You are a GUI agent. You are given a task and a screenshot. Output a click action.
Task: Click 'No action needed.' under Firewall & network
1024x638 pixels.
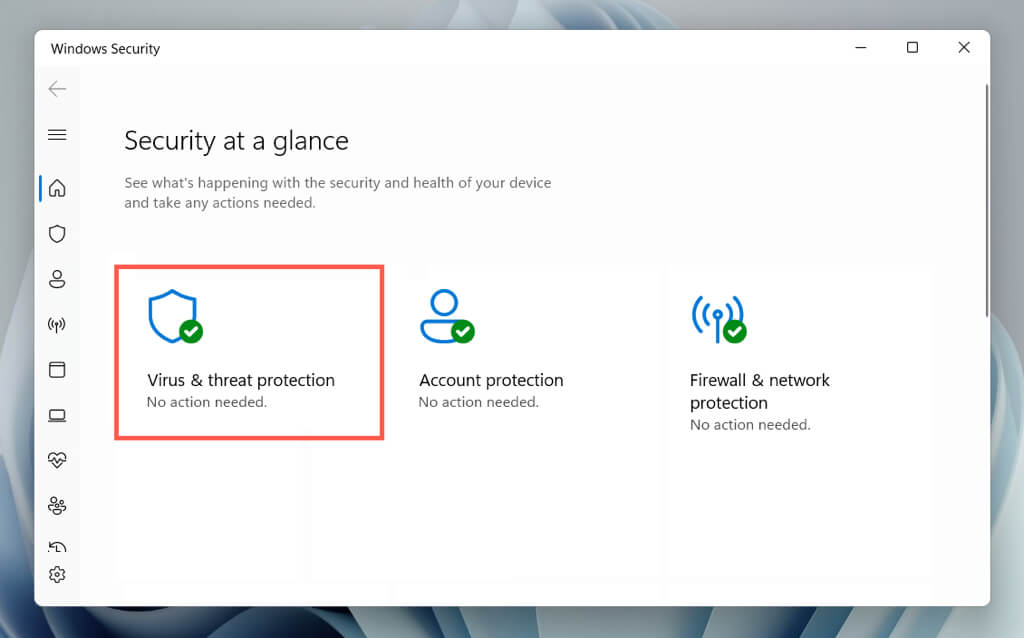(x=750, y=425)
